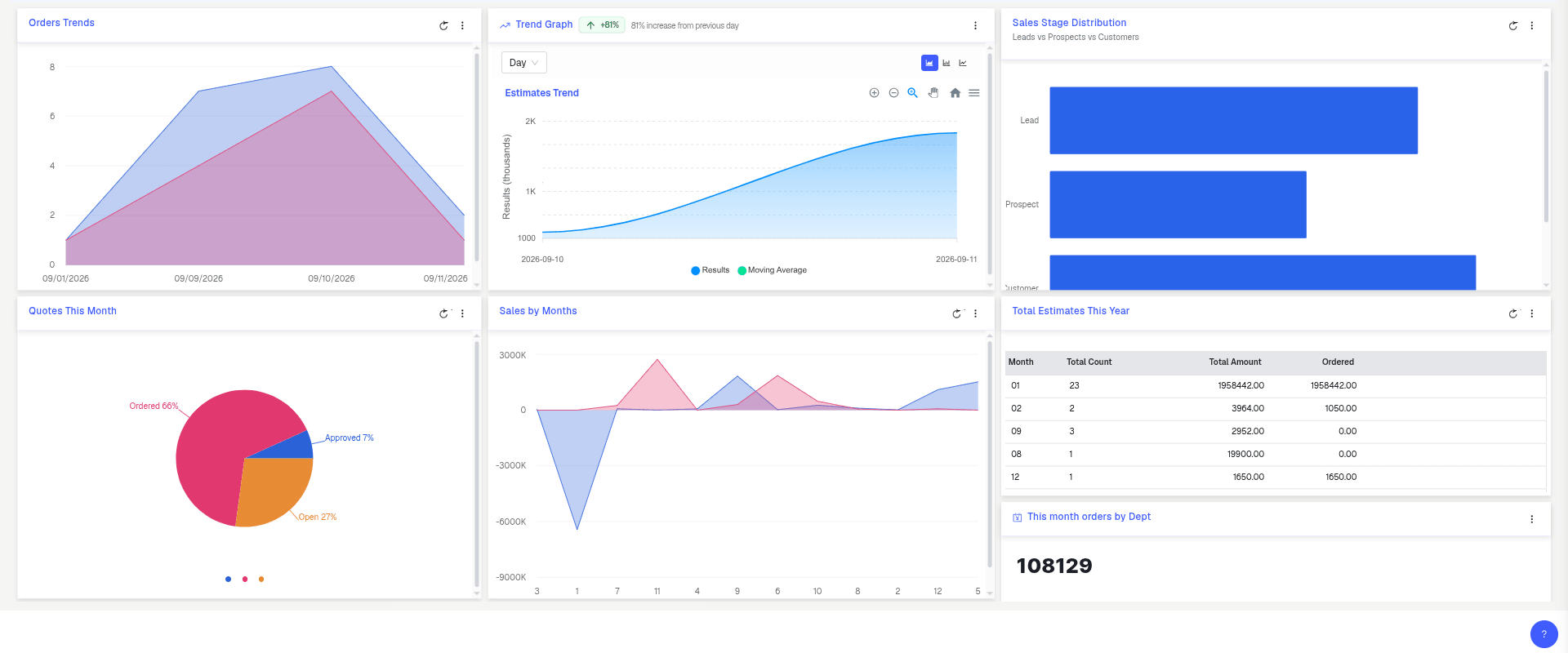Toggle the Moving Average legend series
Screen dimensions: 1568x653
pyautogui.click(x=772, y=270)
